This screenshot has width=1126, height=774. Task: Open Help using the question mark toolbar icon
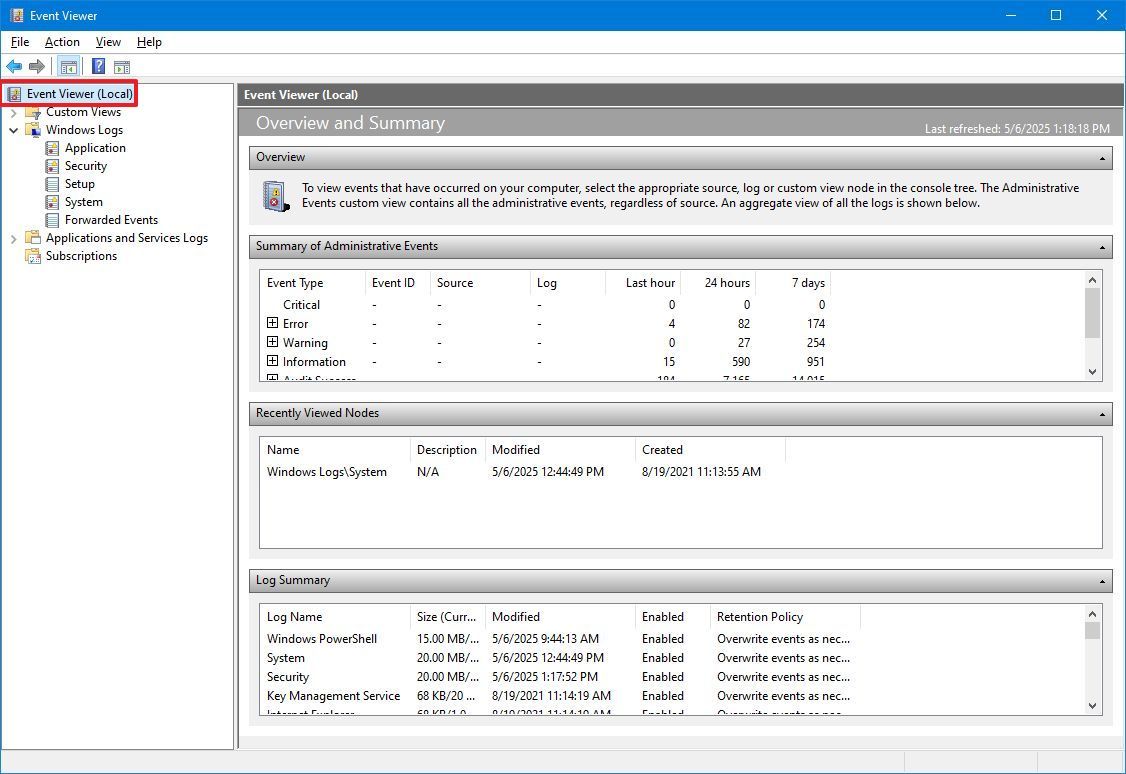[x=97, y=66]
